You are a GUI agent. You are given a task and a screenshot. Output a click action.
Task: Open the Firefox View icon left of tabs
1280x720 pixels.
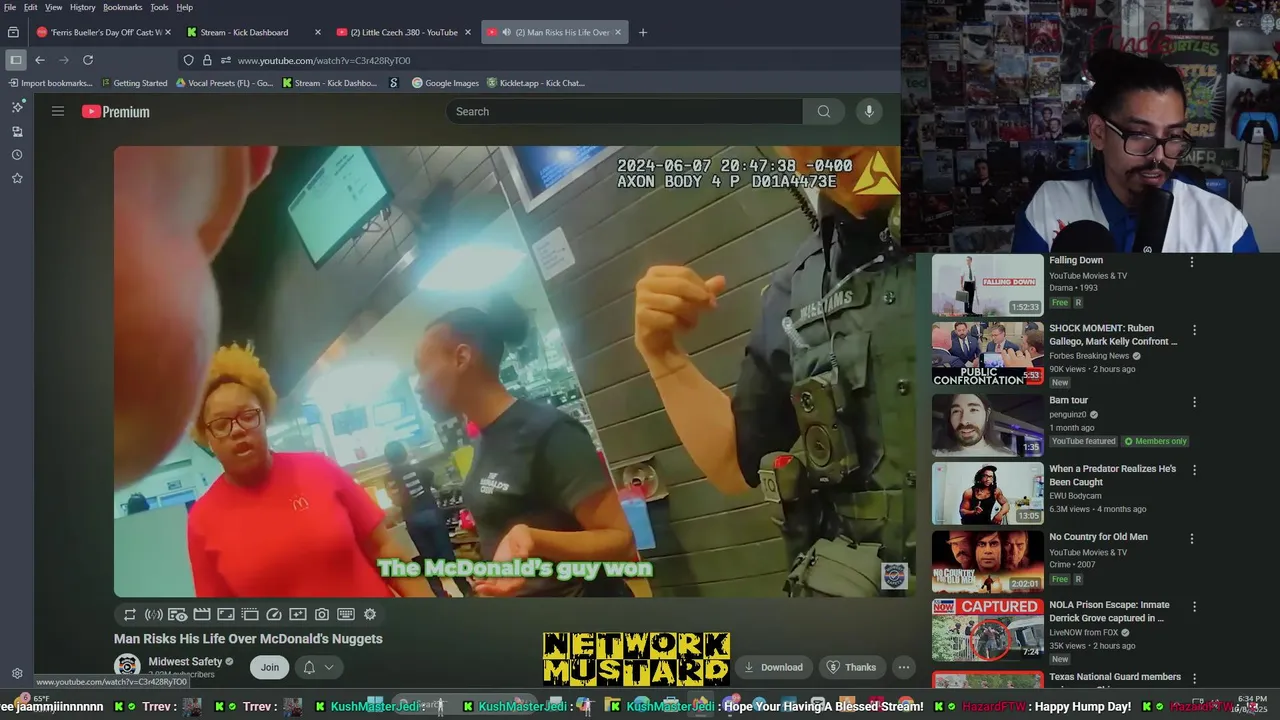[13, 32]
